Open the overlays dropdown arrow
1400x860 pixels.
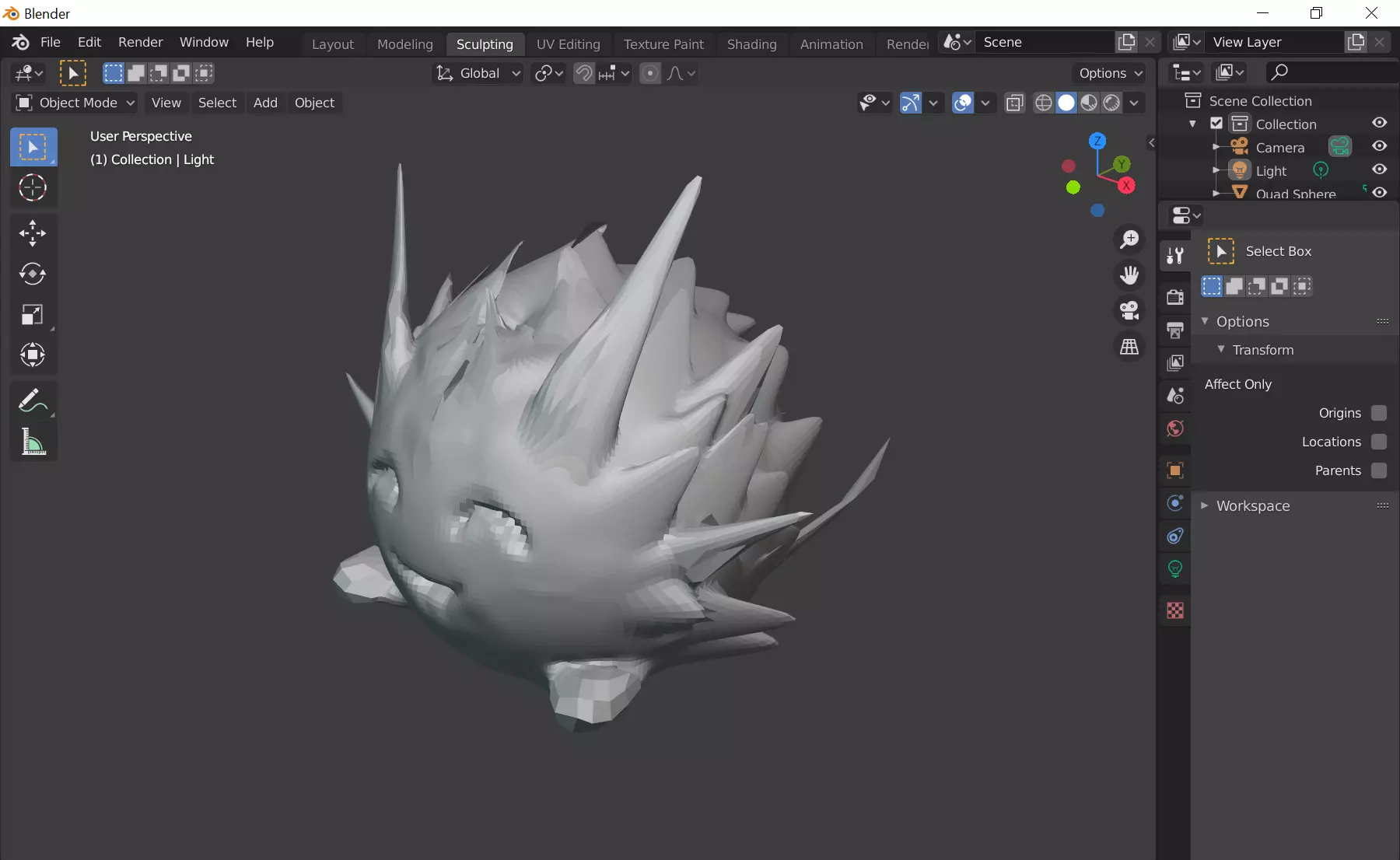click(x=985, y=103)
